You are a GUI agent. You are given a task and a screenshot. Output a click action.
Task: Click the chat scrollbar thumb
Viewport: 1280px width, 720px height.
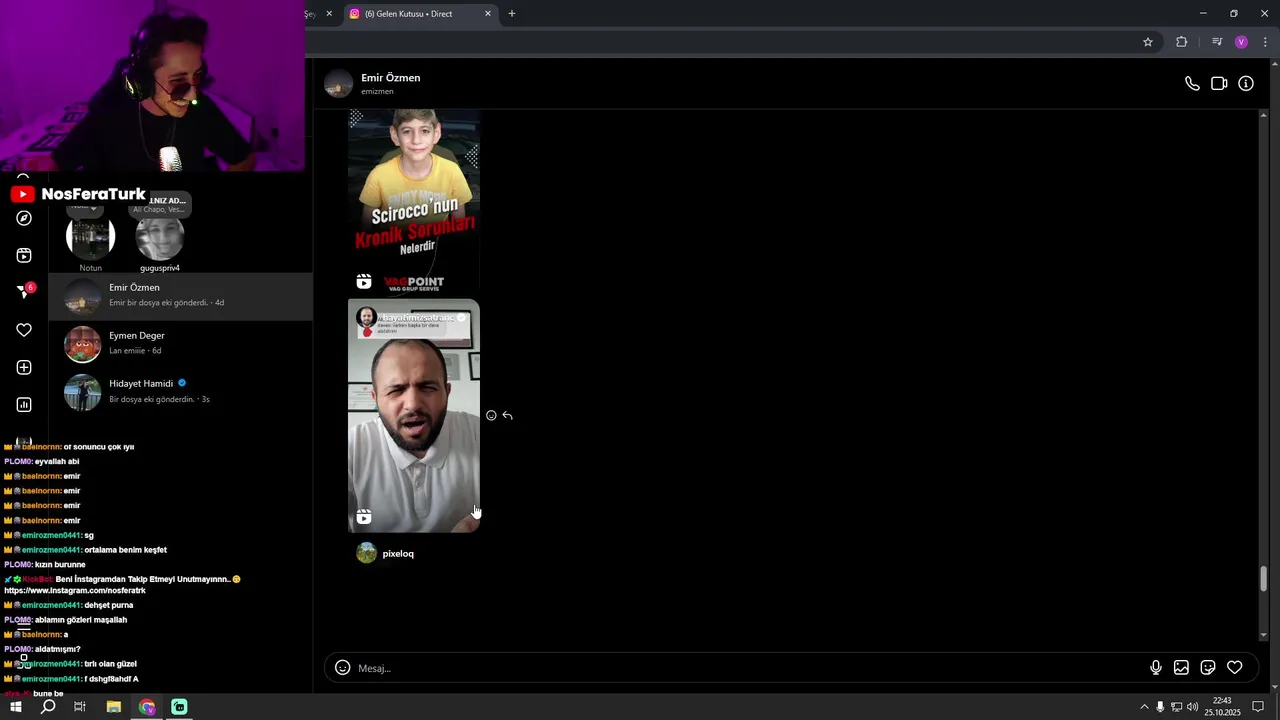1263,579
